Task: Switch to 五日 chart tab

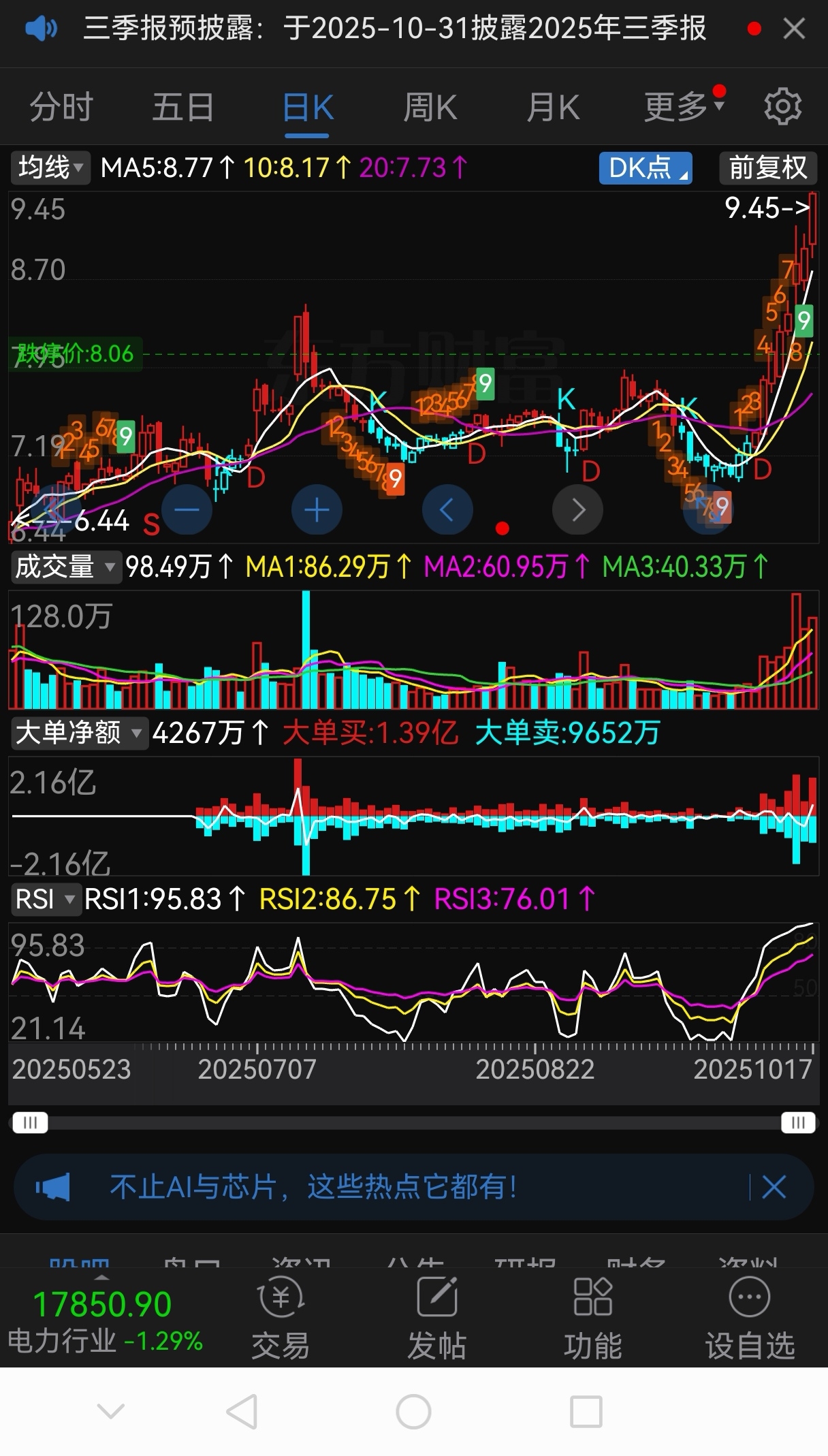Action: point(183,108)
